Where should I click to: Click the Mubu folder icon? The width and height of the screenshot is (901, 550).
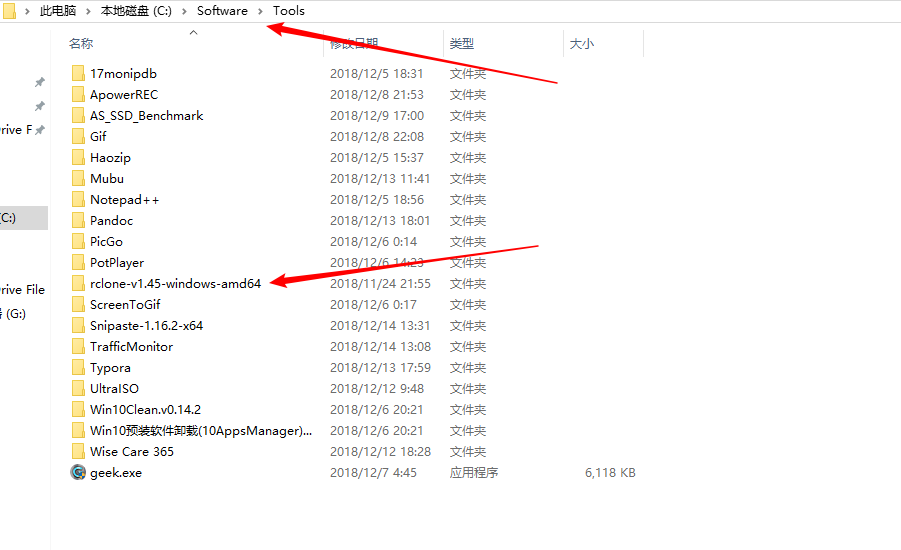pos(78,179)
